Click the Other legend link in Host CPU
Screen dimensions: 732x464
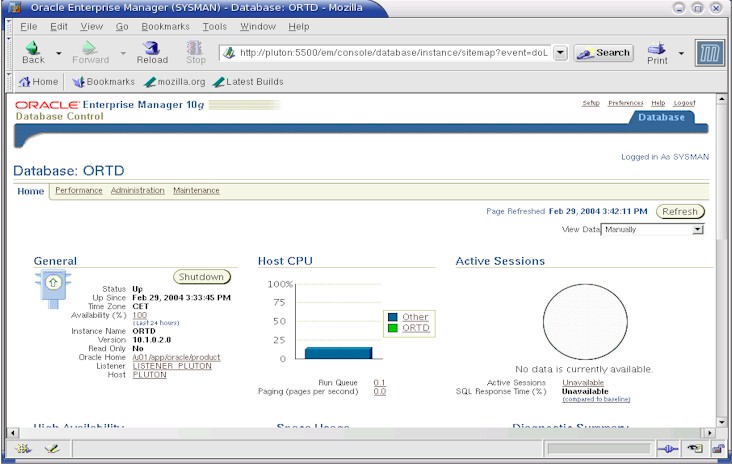(415, 317)
